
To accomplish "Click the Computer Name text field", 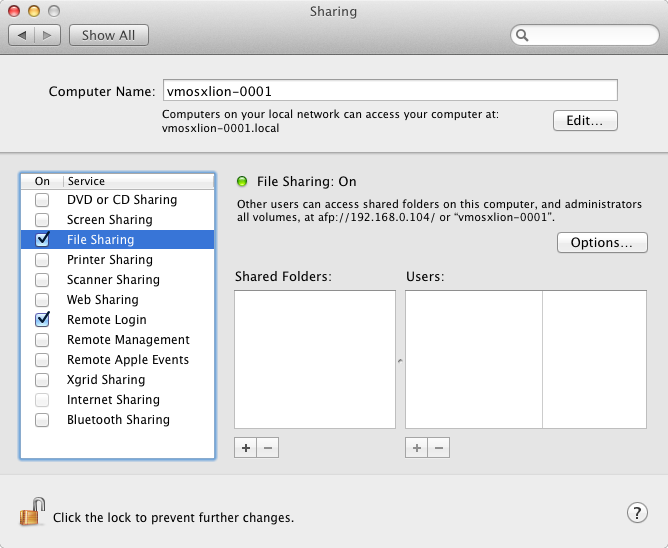I will pyautogui.click(x=389, y=91).
